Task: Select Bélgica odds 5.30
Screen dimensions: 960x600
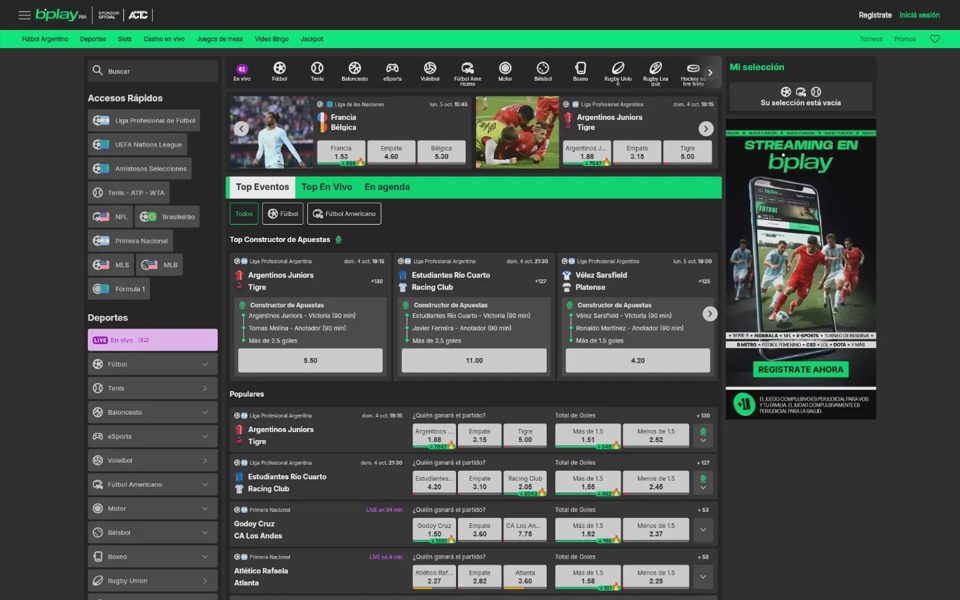Action: [441, 152]
